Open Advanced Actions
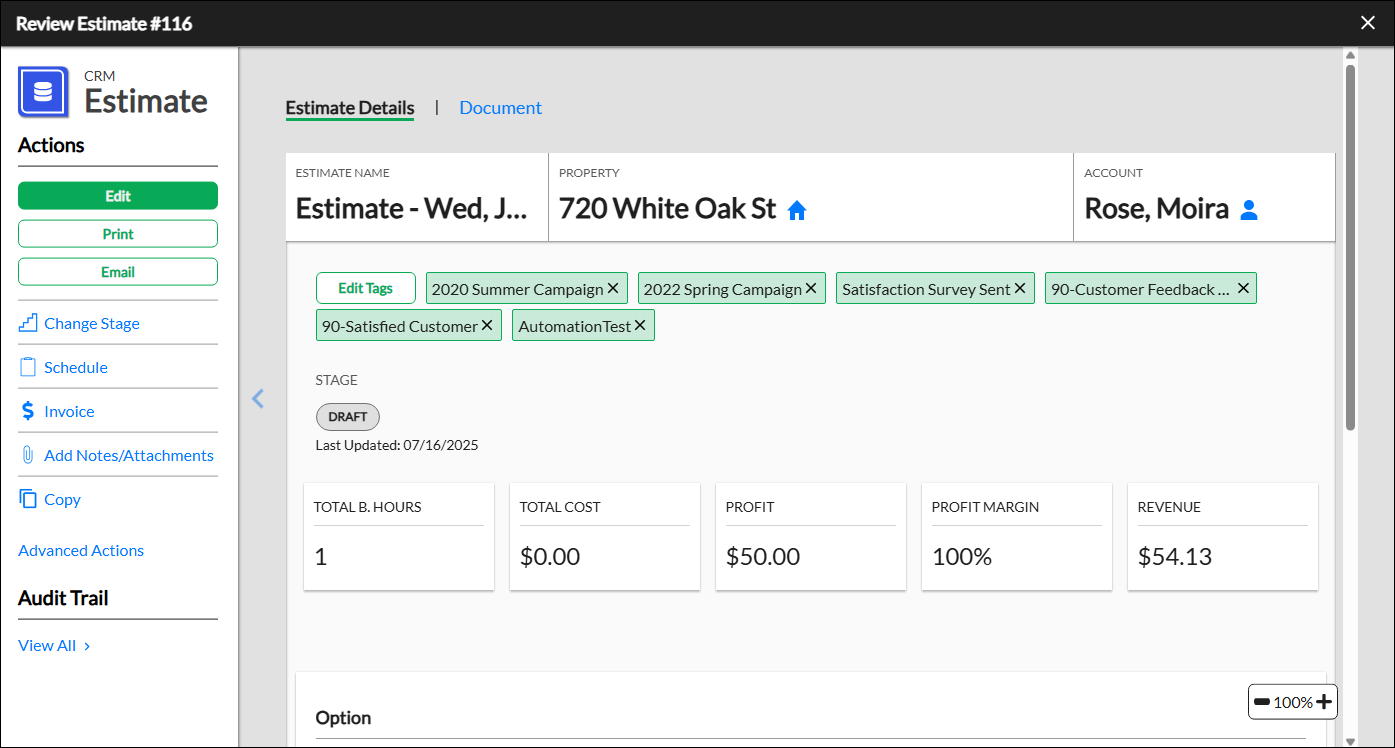The width and height of the screenshot is (1395, 748). coord(81,550)
